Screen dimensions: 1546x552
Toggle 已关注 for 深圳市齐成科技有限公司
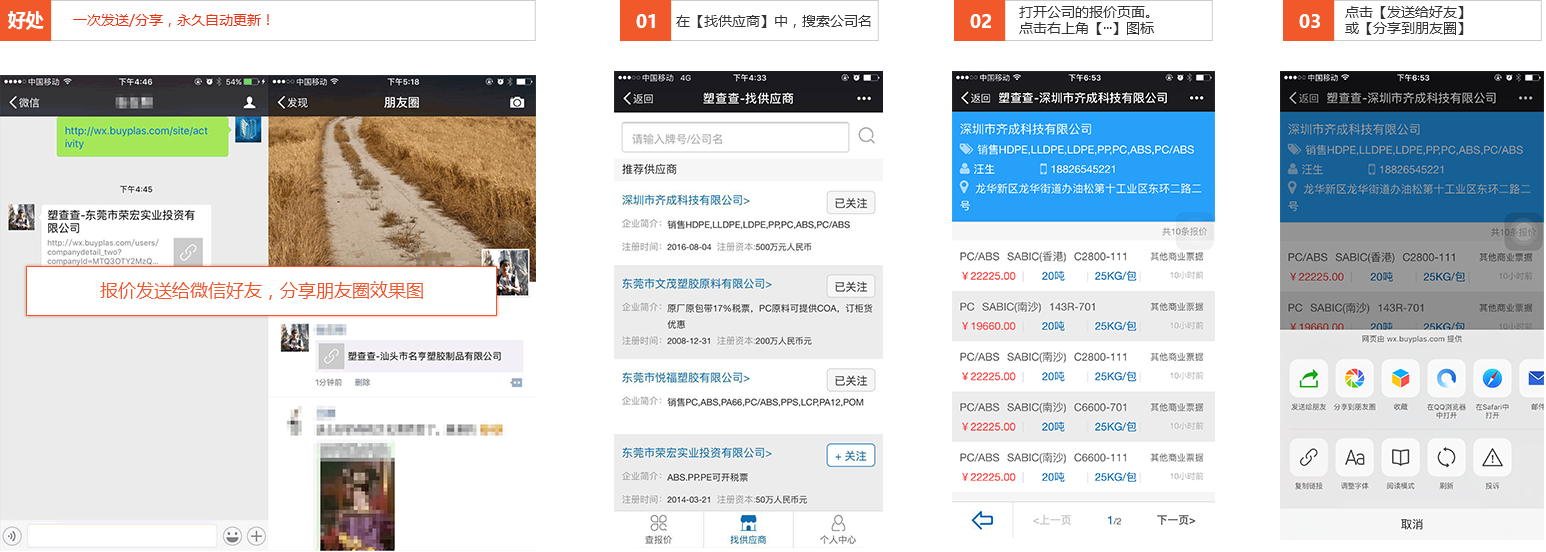coord(851,203)
